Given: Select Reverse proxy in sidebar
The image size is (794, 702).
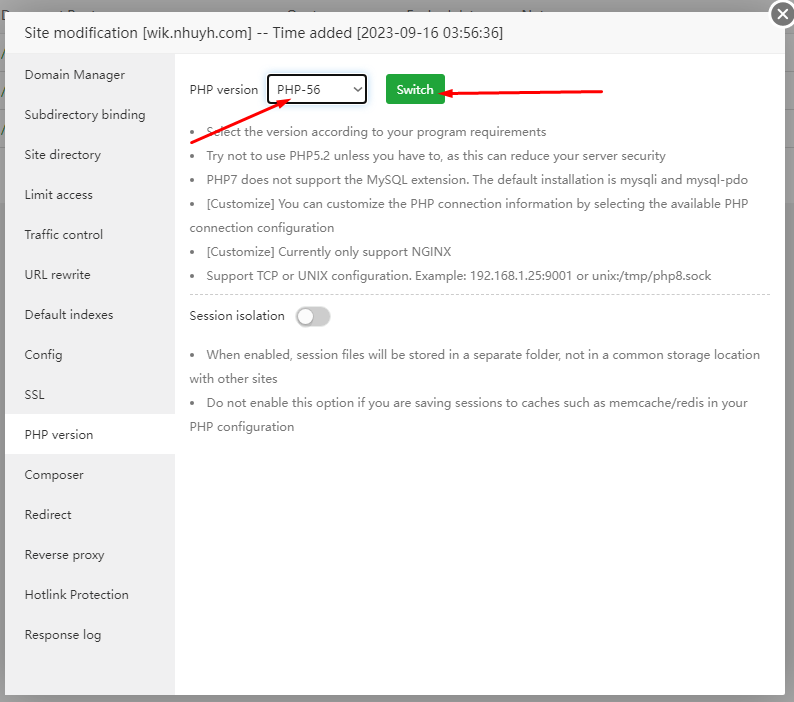Looking at the screenshot, I should [x=90, y=555].
